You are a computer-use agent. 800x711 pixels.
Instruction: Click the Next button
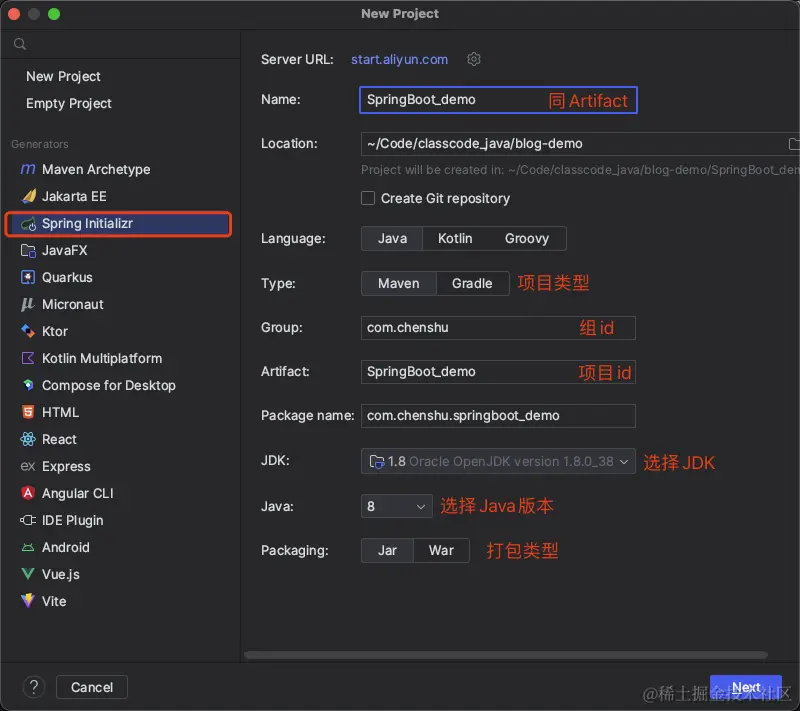(745, 687)
